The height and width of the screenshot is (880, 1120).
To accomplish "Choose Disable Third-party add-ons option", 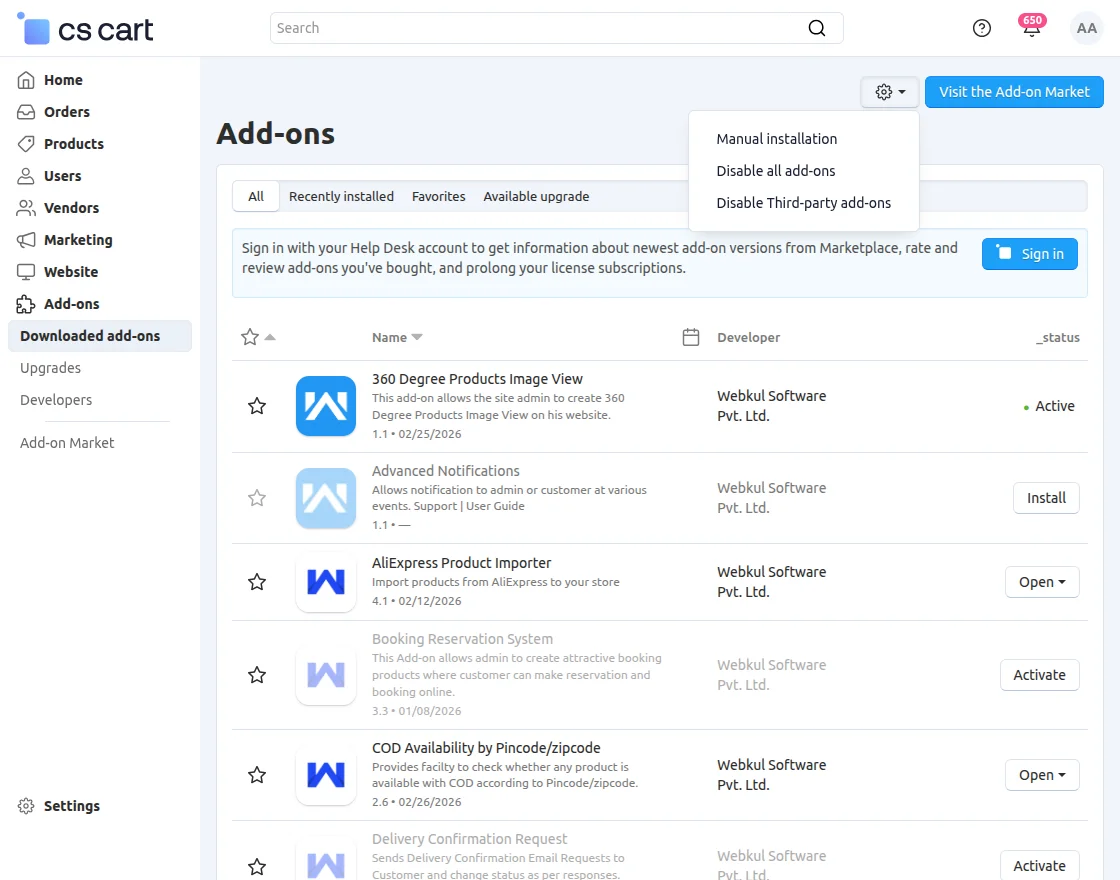I will 803,203.
